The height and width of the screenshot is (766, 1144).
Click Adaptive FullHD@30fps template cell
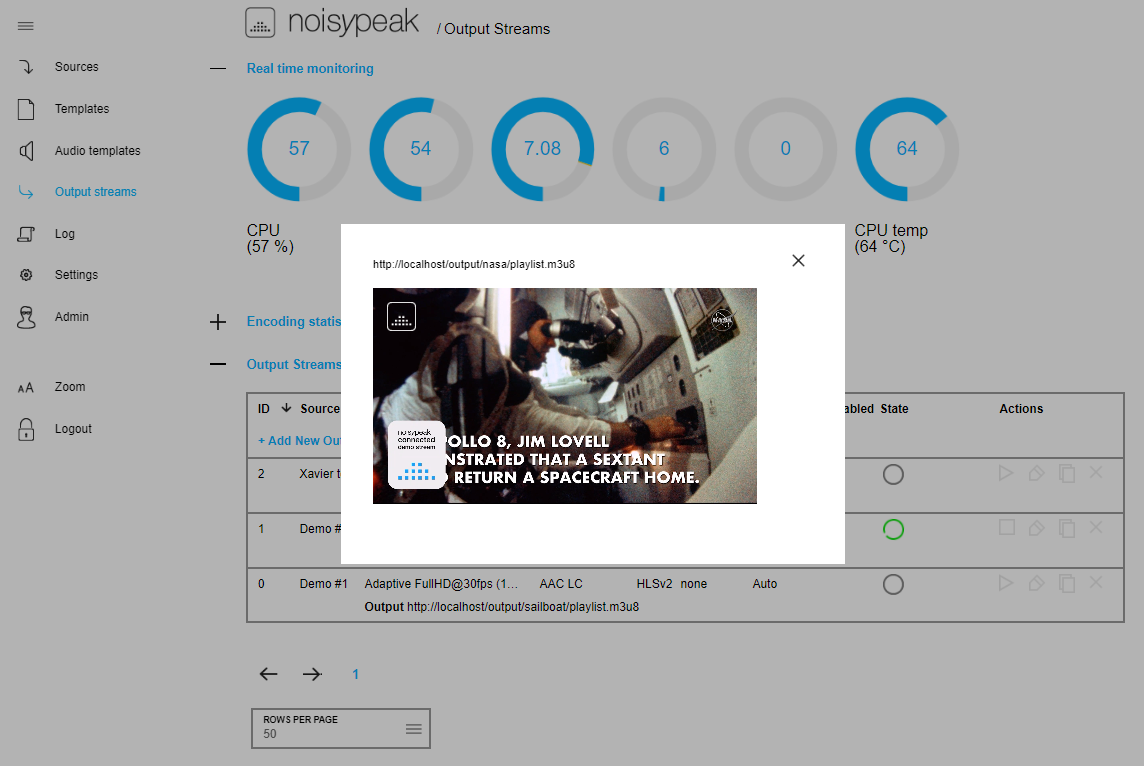point(441,584)
